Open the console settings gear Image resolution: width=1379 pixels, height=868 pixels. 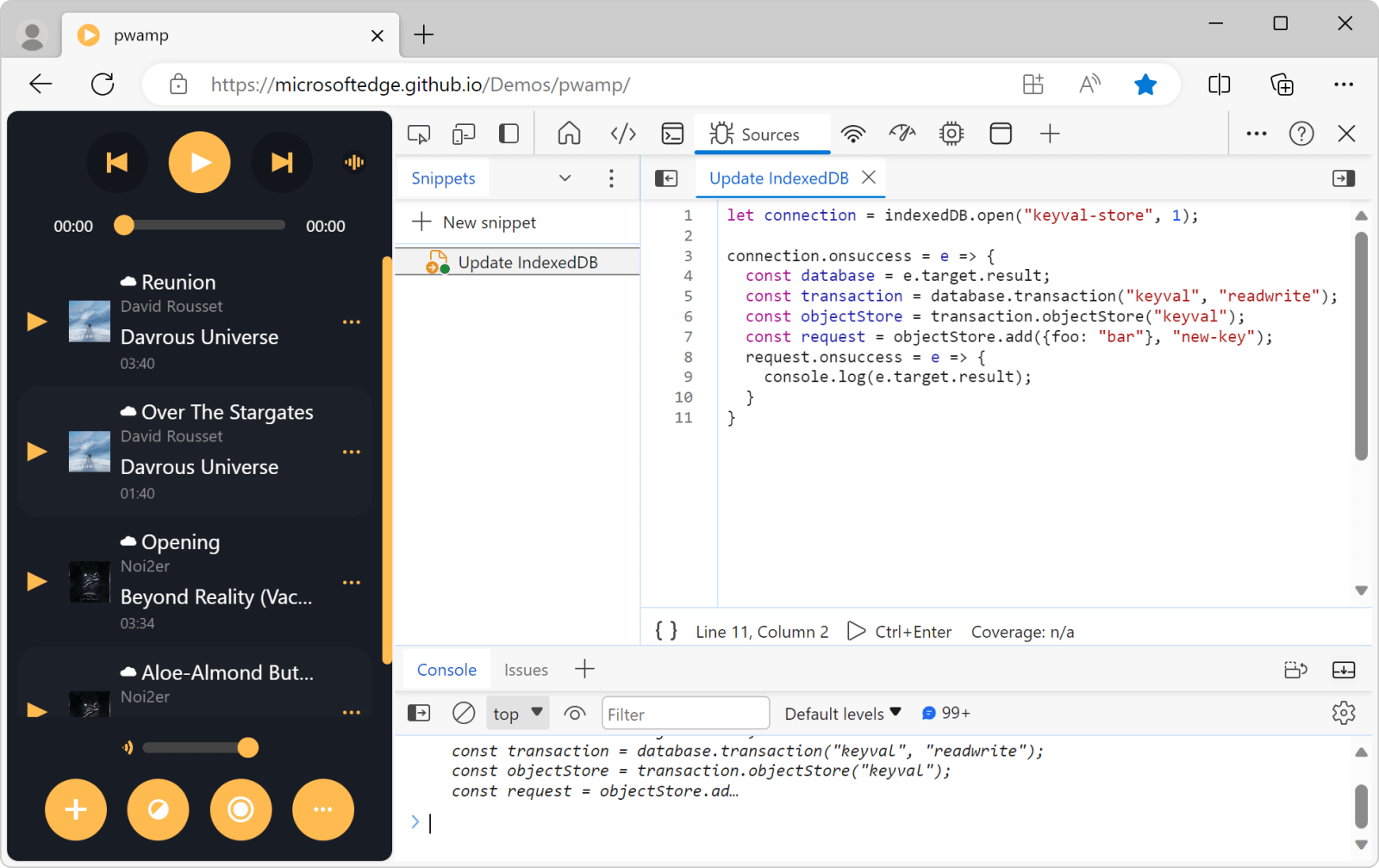[1345, 713]
